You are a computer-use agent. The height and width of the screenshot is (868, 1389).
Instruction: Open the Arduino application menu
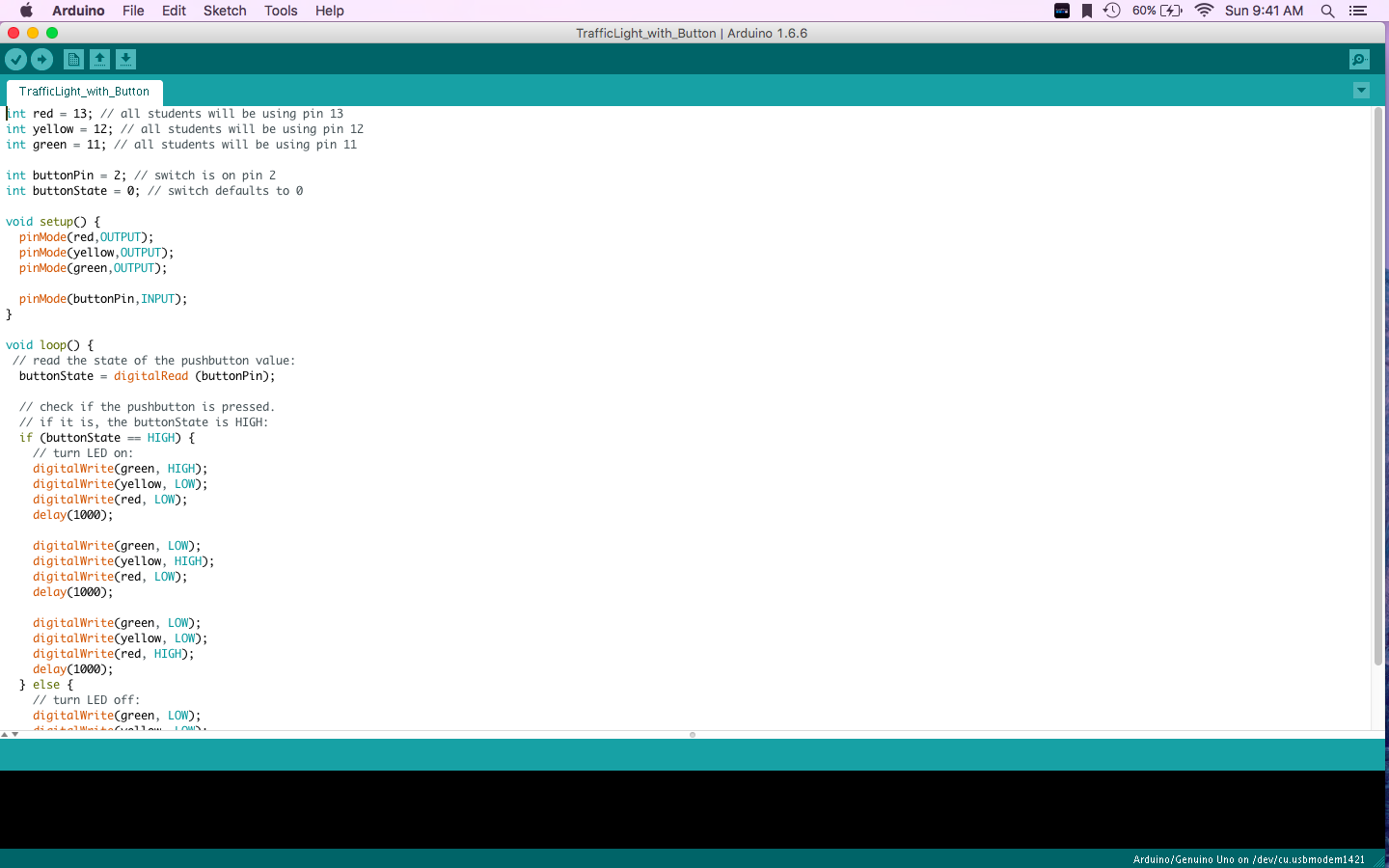[78, 11]
